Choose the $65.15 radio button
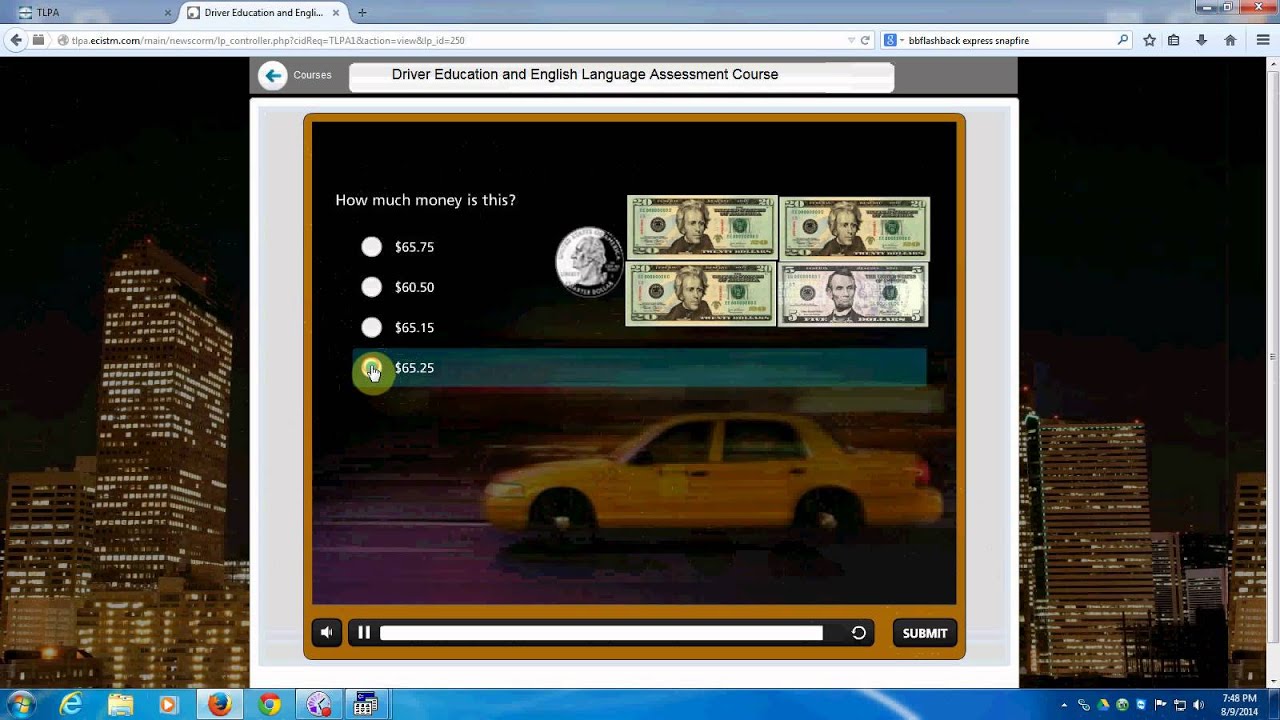This screenshot has width=1280, height=720. [x=372, y=327]
